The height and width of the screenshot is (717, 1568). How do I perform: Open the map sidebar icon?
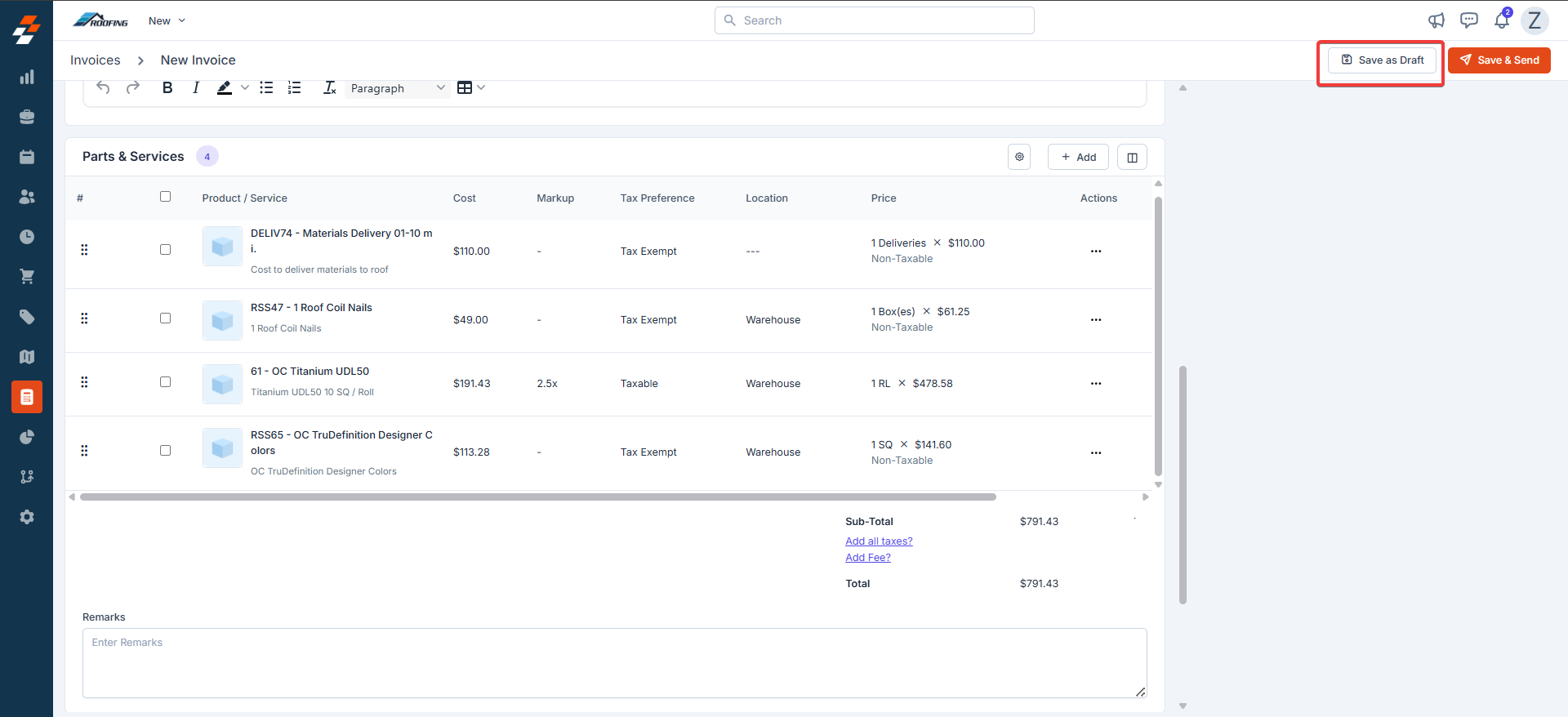tap(27, 357)
